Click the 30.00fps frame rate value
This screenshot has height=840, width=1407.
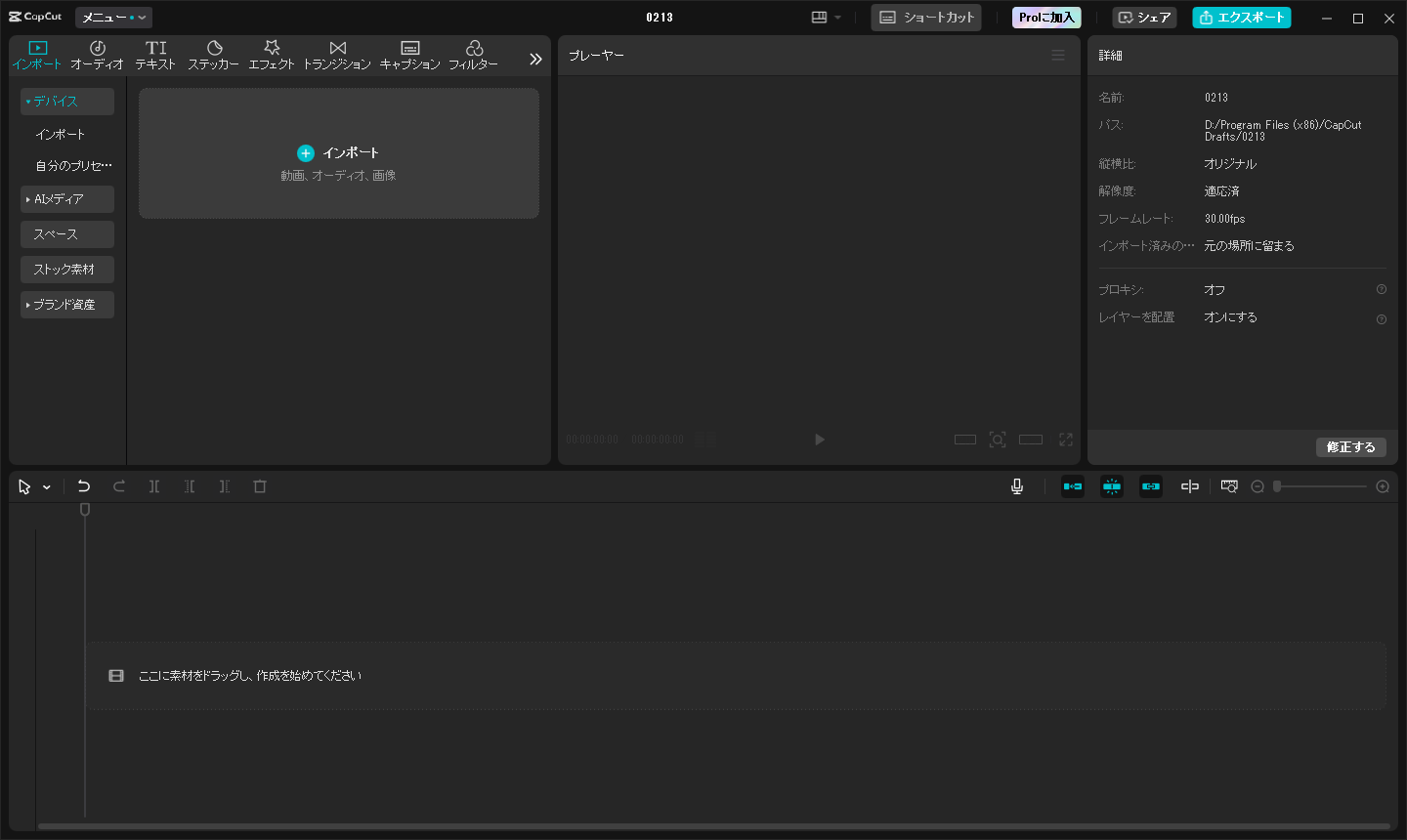[1224, 219]
